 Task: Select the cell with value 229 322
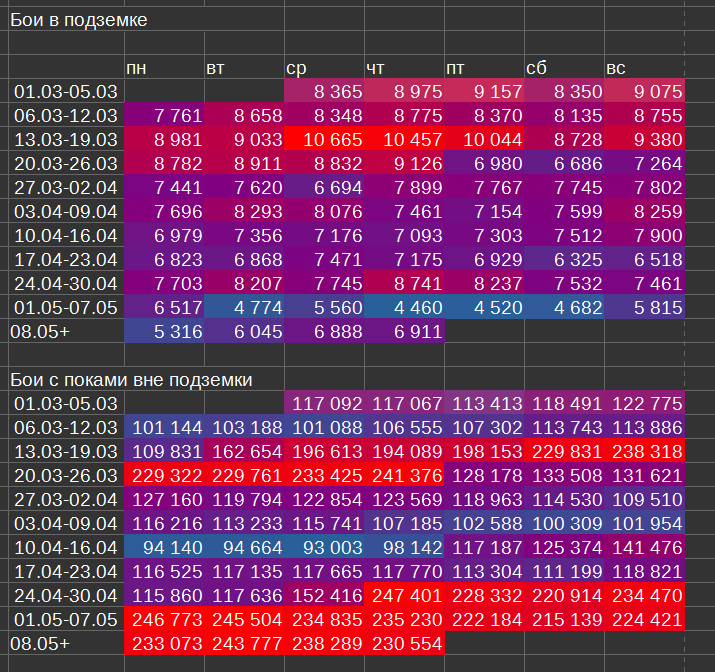[x=164, y=476]
